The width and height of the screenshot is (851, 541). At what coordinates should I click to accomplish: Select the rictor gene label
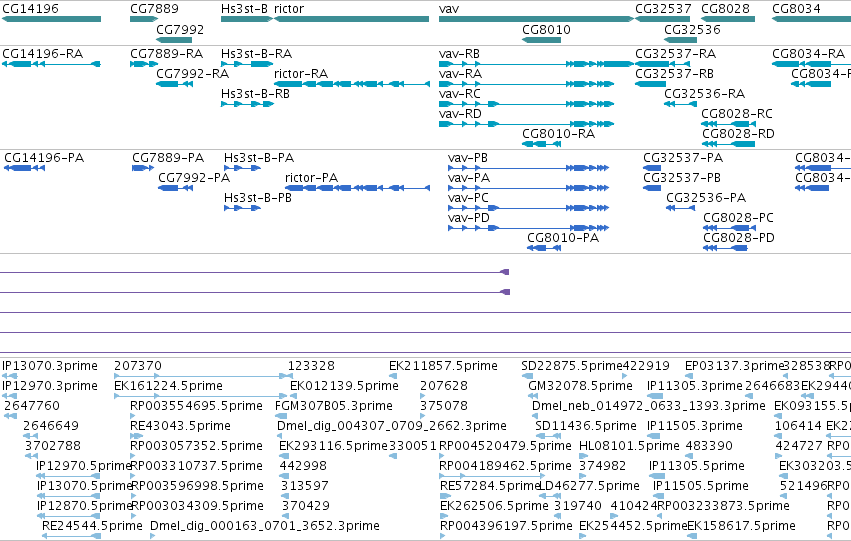289,9
